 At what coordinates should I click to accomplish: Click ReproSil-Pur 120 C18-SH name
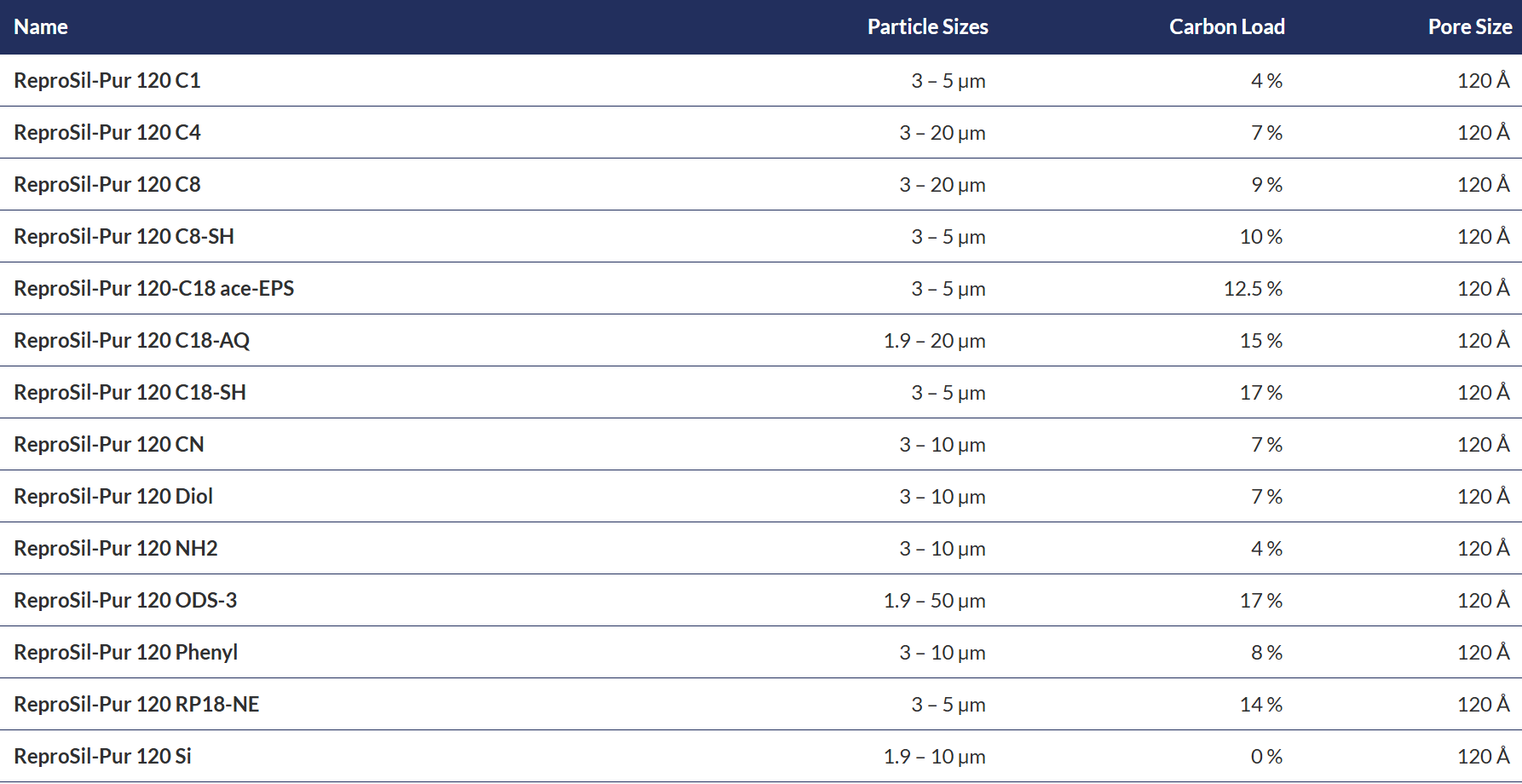(x=130, y=393)
